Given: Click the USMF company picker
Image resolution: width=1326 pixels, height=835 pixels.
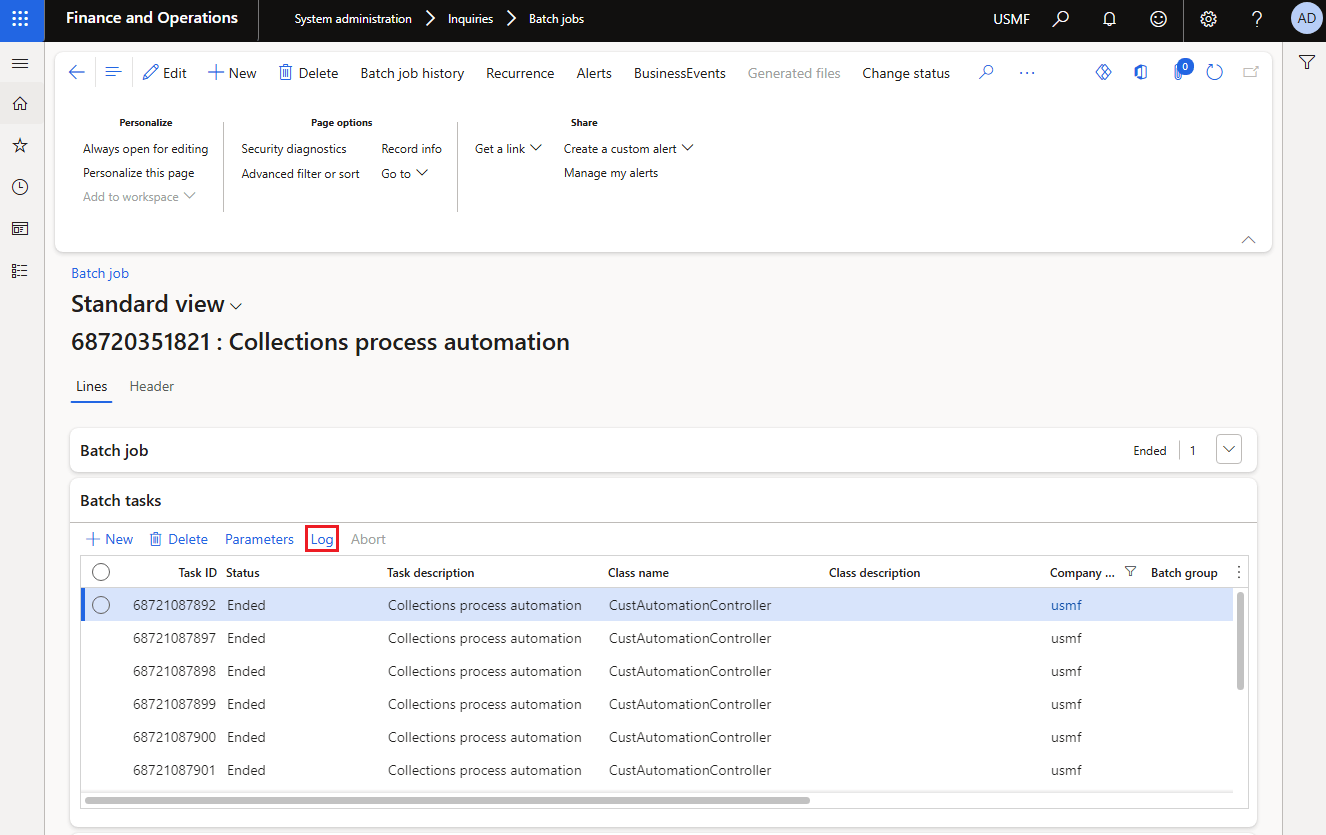Looking at the screenshot, I should point(1011,19).
